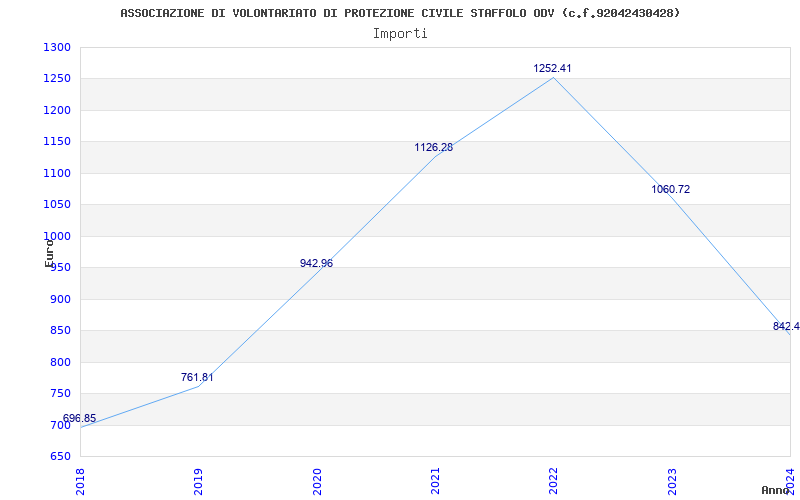Click the 1050 y-axis tick label

pos(57,205)
